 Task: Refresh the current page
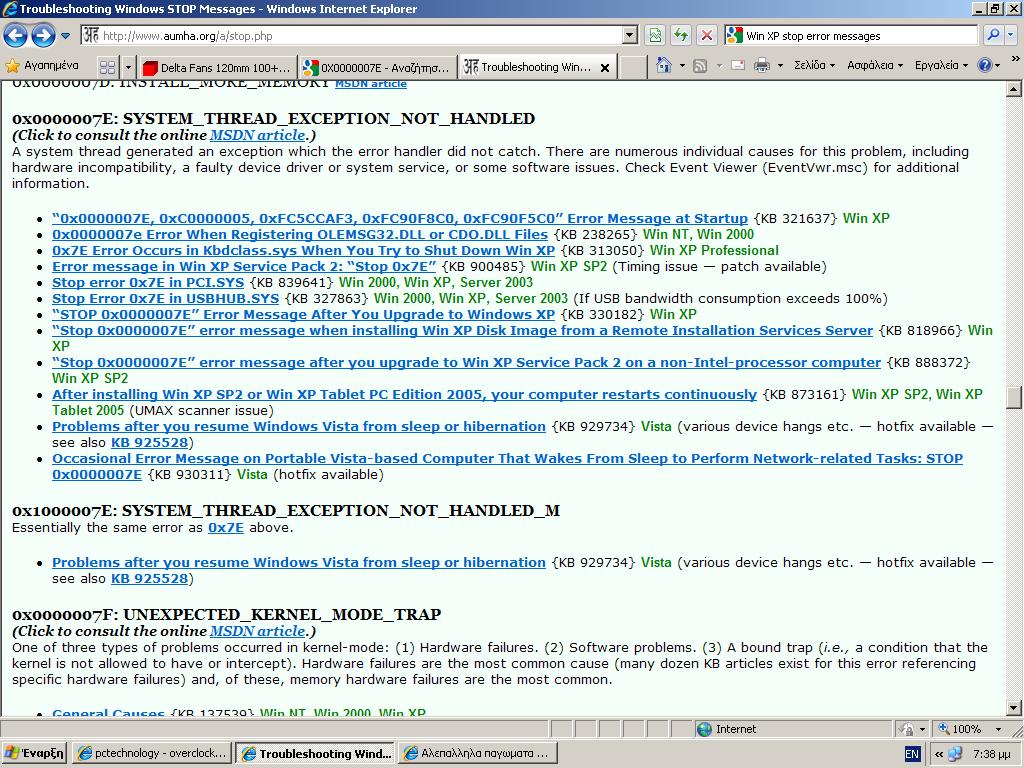point(680,35)
